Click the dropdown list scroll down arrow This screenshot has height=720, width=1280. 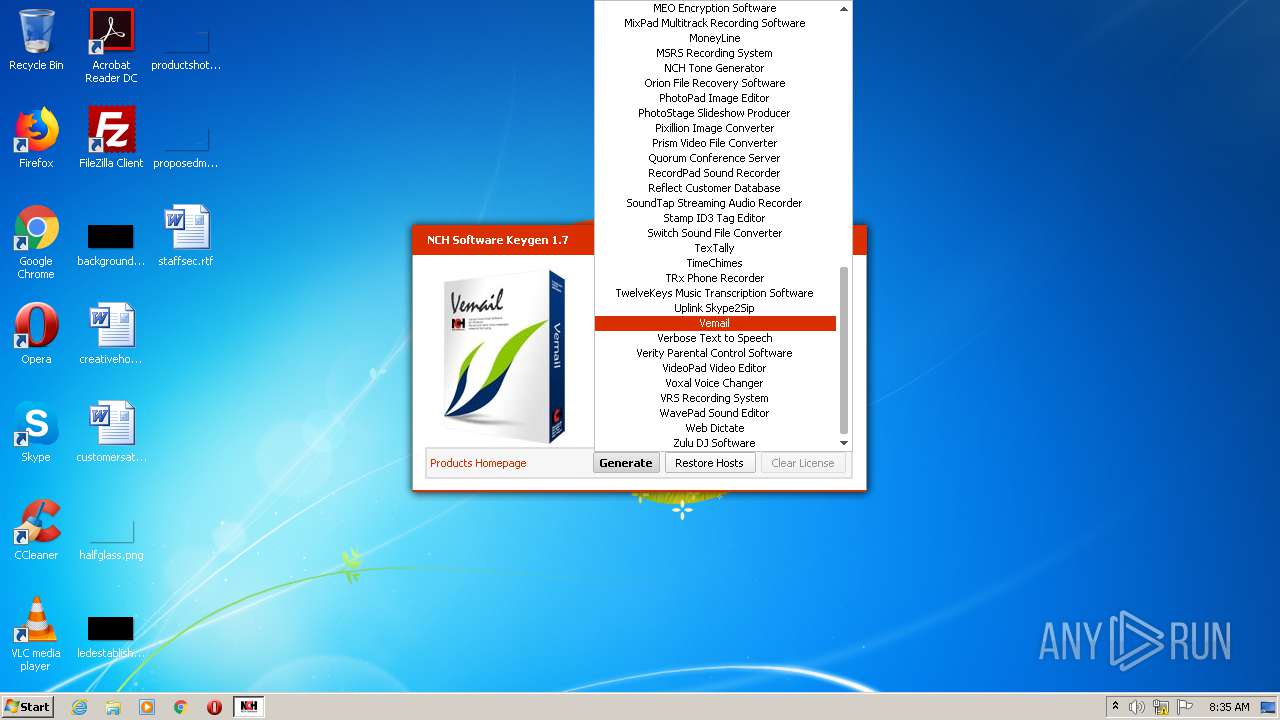pos(844,443)
